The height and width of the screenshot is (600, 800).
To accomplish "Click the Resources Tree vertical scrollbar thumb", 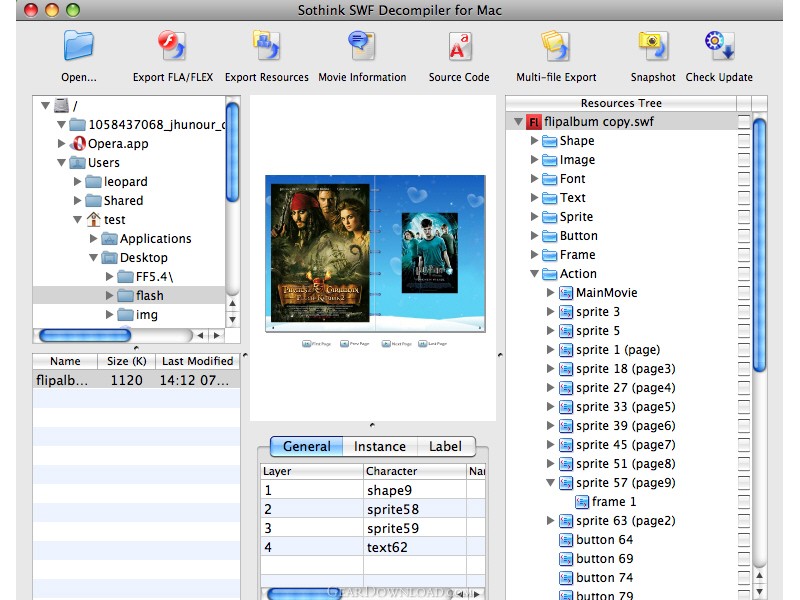I will (760, 245).
